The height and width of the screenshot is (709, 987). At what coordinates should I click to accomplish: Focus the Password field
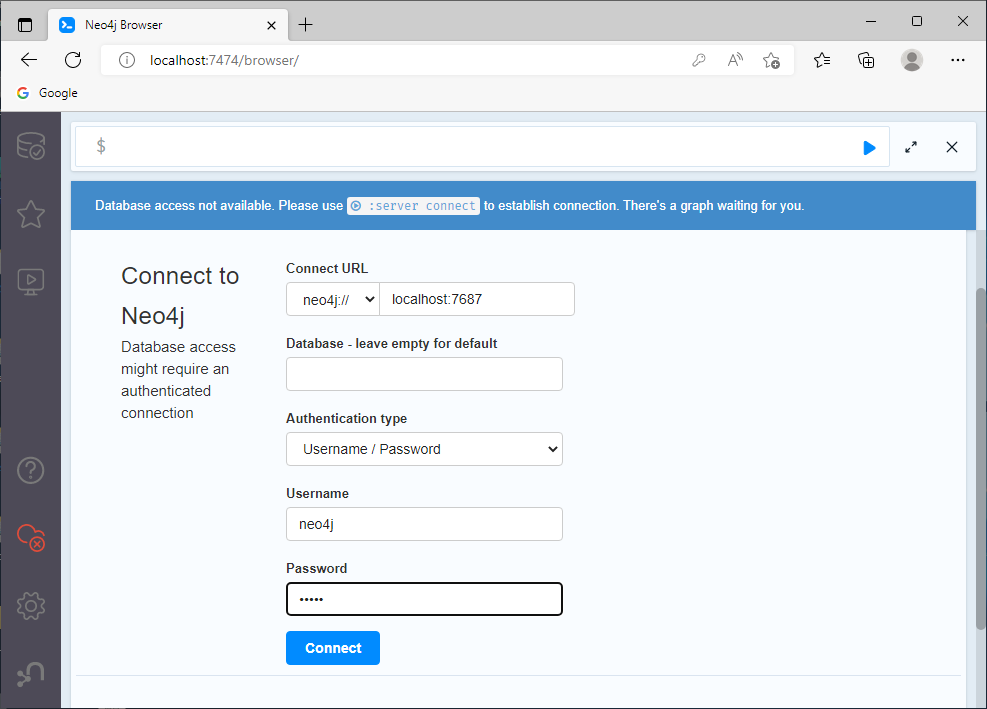pyautogui.click(x=424, y=599)
